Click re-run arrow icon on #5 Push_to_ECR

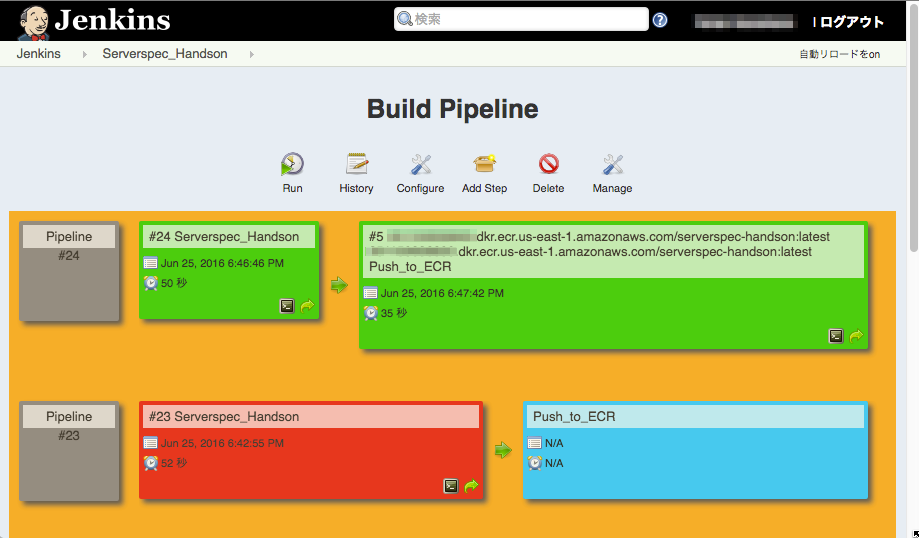pos(856,336)
